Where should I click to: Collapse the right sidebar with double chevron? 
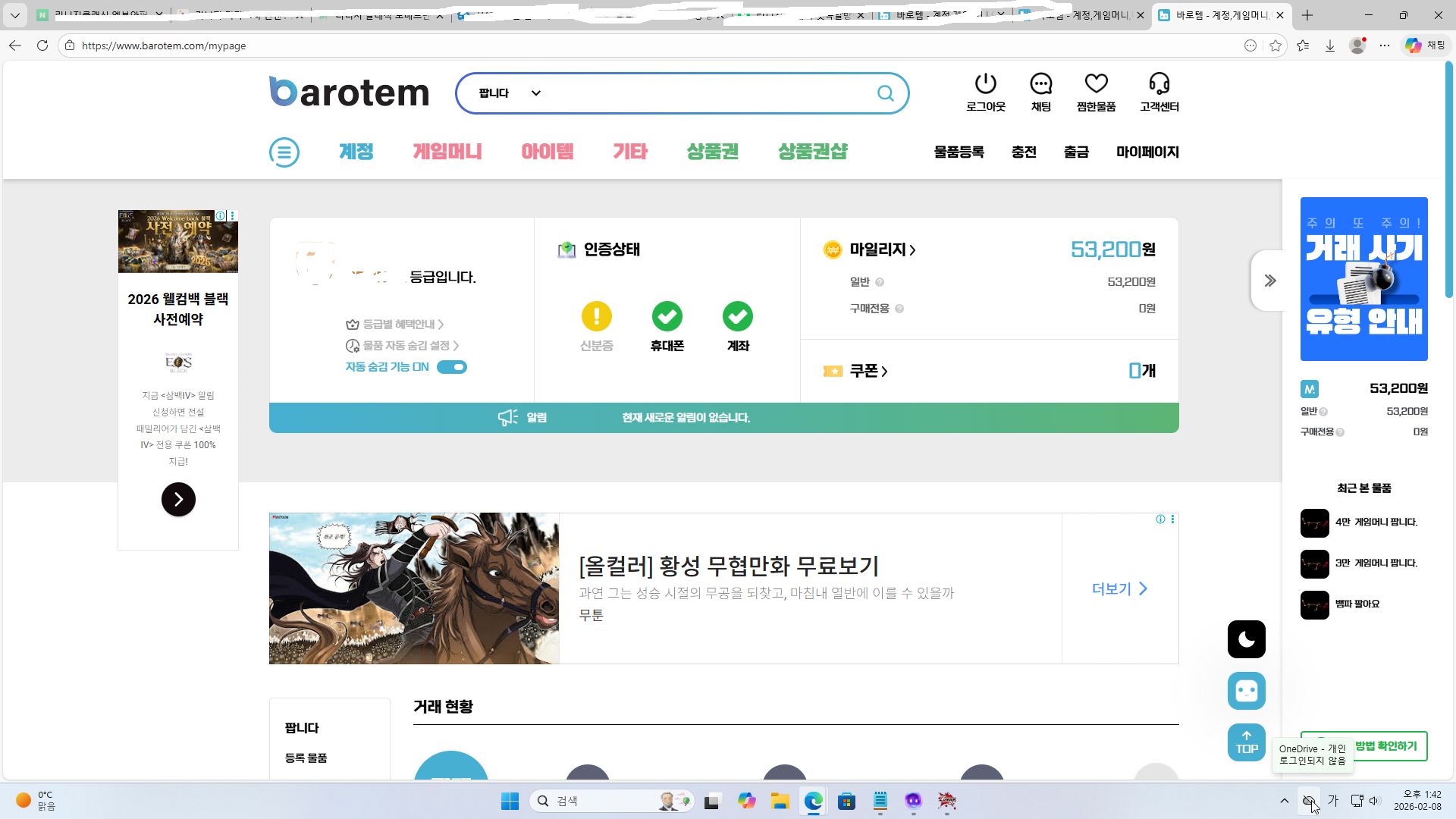[1270, 281]
